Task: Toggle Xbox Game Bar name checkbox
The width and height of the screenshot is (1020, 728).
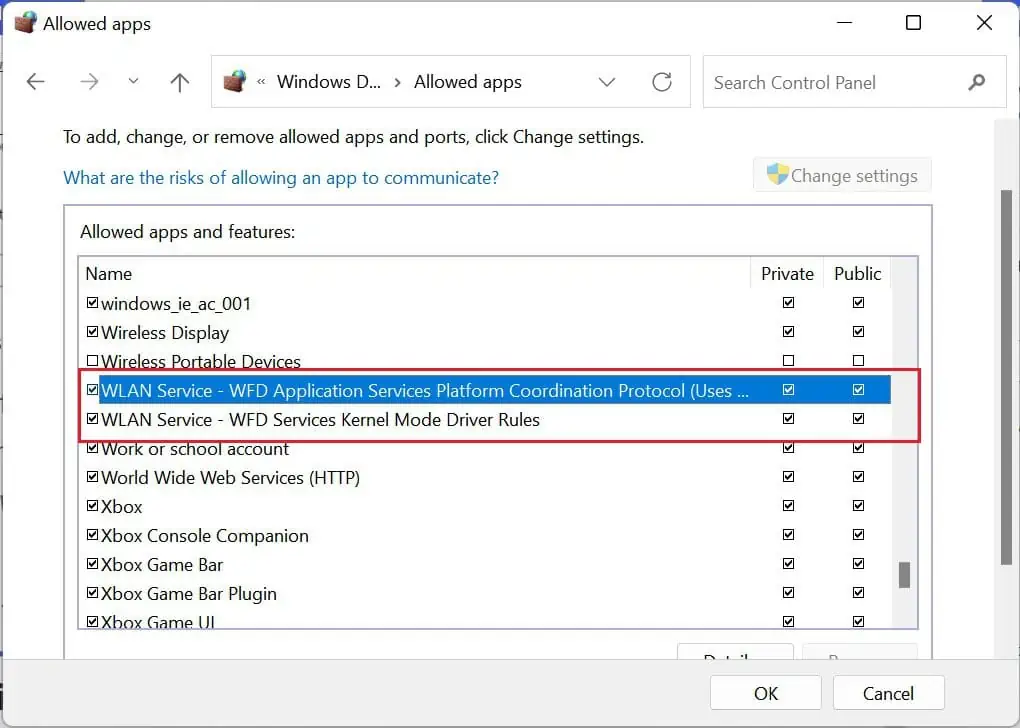Action: pos(92,563)
